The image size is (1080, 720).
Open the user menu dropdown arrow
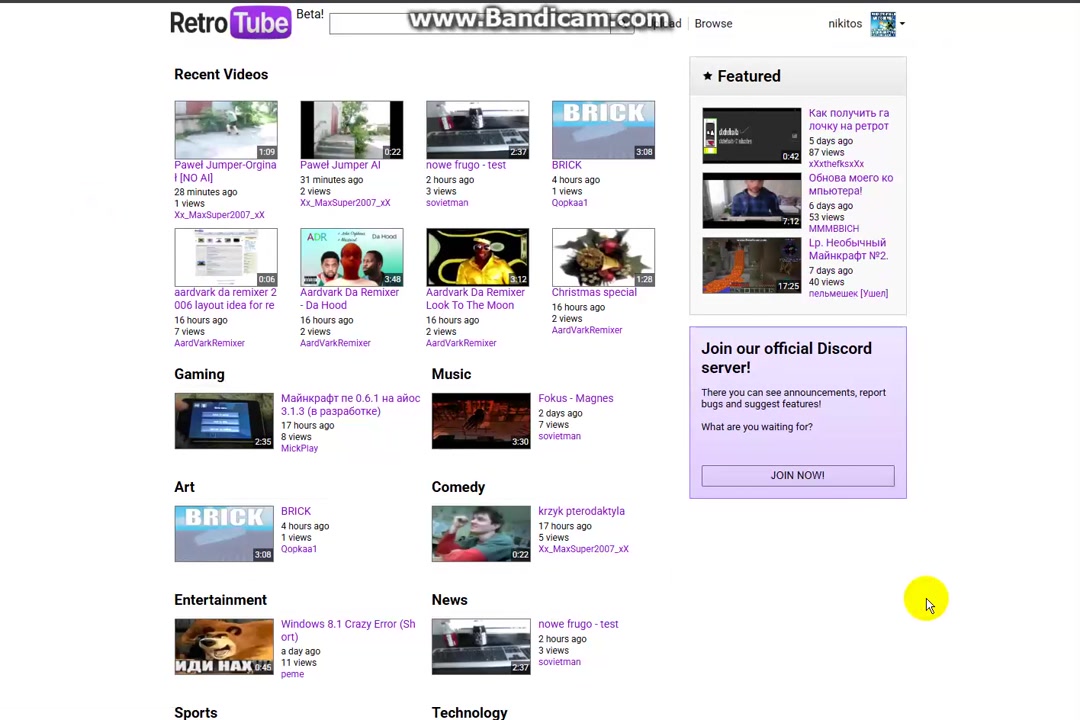[902, 24]
